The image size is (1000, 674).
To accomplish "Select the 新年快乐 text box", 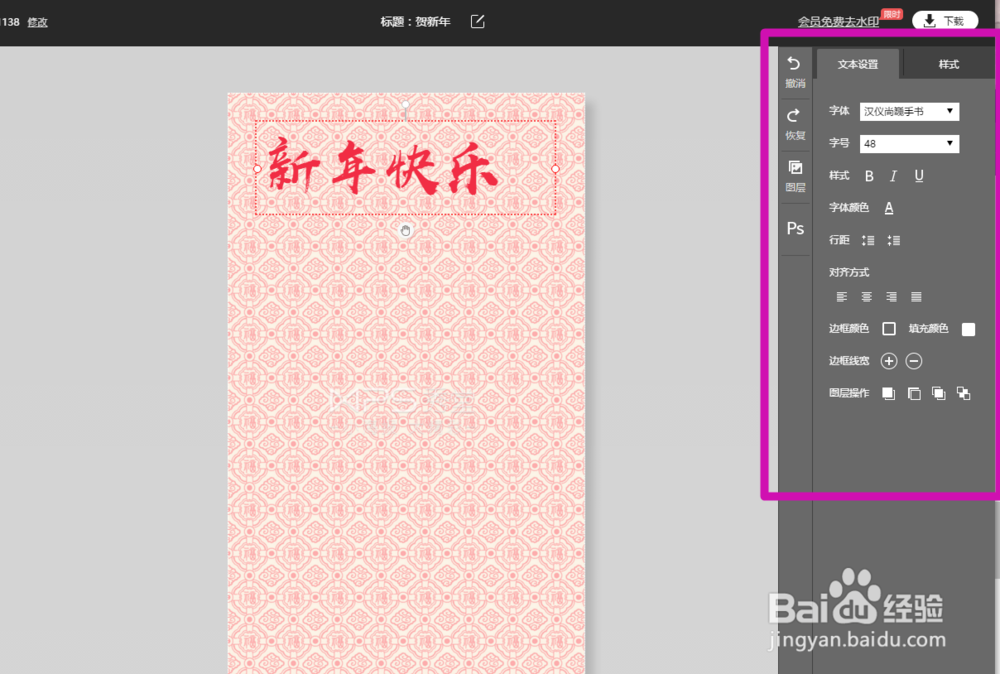I will click(406, 168).
